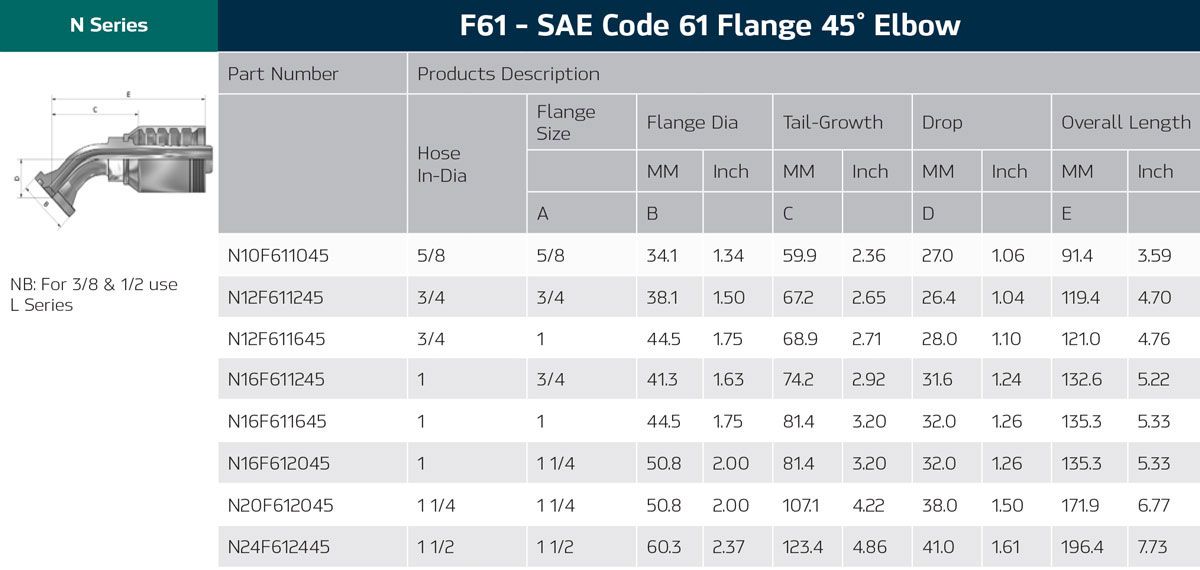Open part number N12F611245
1200x570 pixels.
[276, 298]
